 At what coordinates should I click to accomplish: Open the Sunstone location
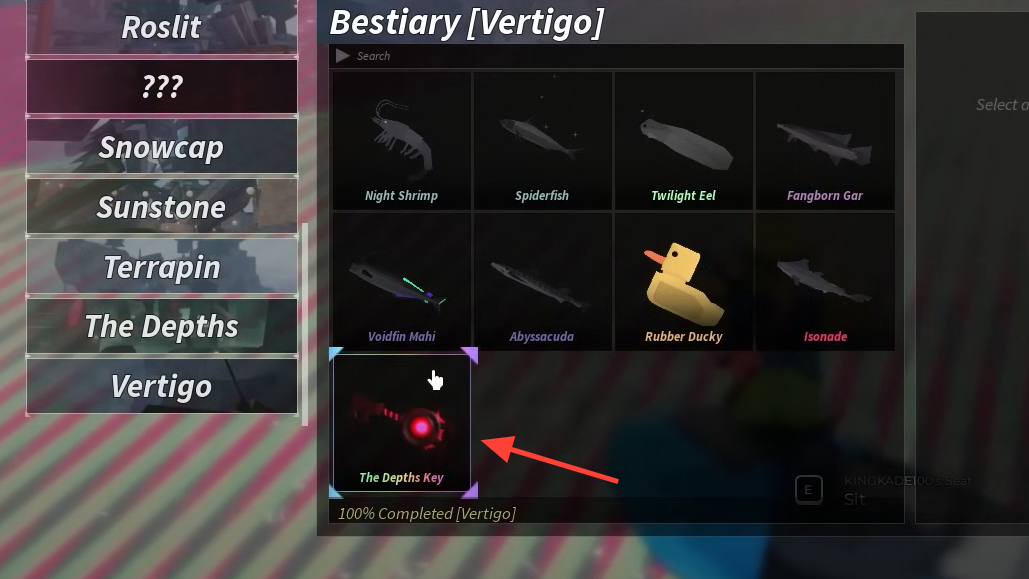161,206
